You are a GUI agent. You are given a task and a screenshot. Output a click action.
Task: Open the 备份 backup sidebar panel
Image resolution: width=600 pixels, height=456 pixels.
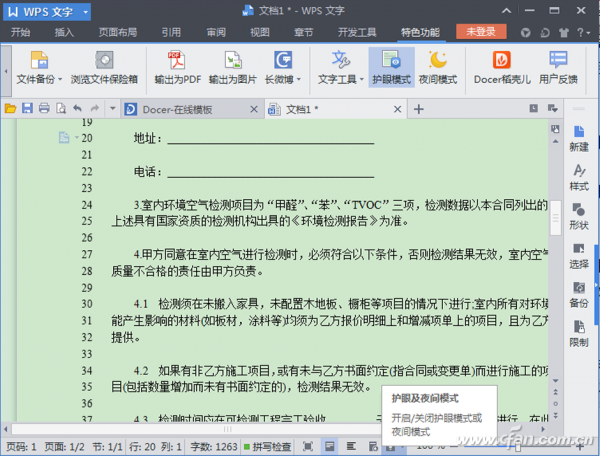[579, 293]
